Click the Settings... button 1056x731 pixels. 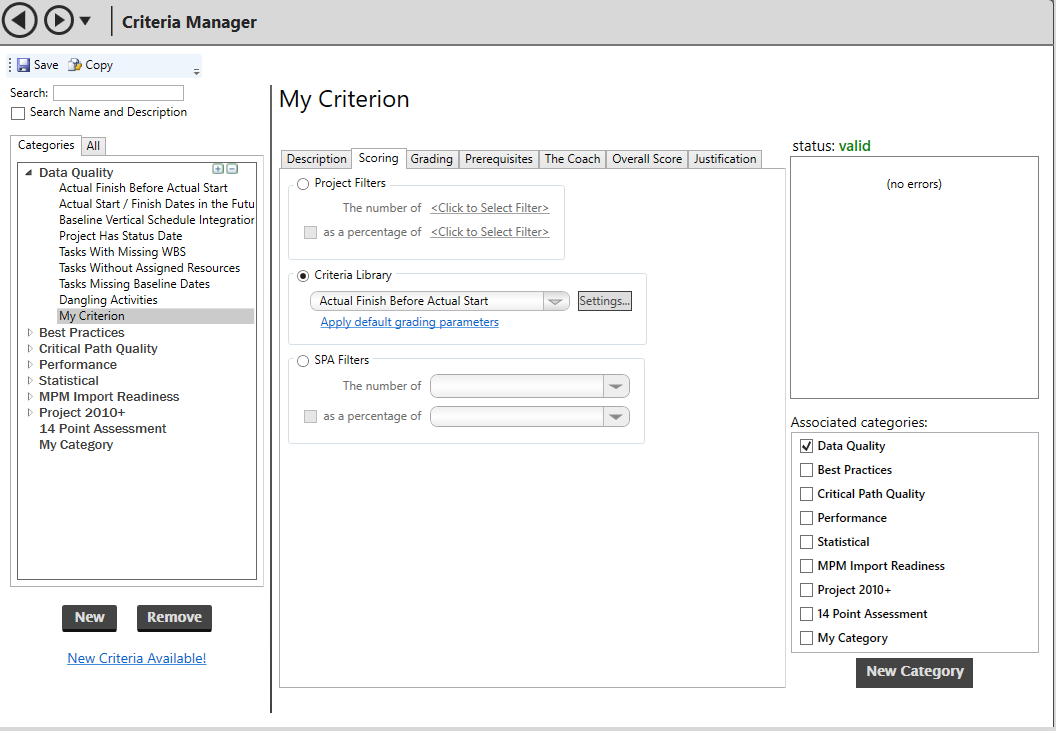pos(604,301)
